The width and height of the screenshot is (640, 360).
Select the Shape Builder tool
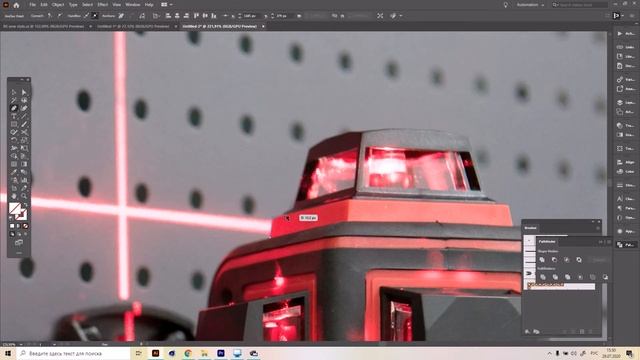tap(13, 156)
